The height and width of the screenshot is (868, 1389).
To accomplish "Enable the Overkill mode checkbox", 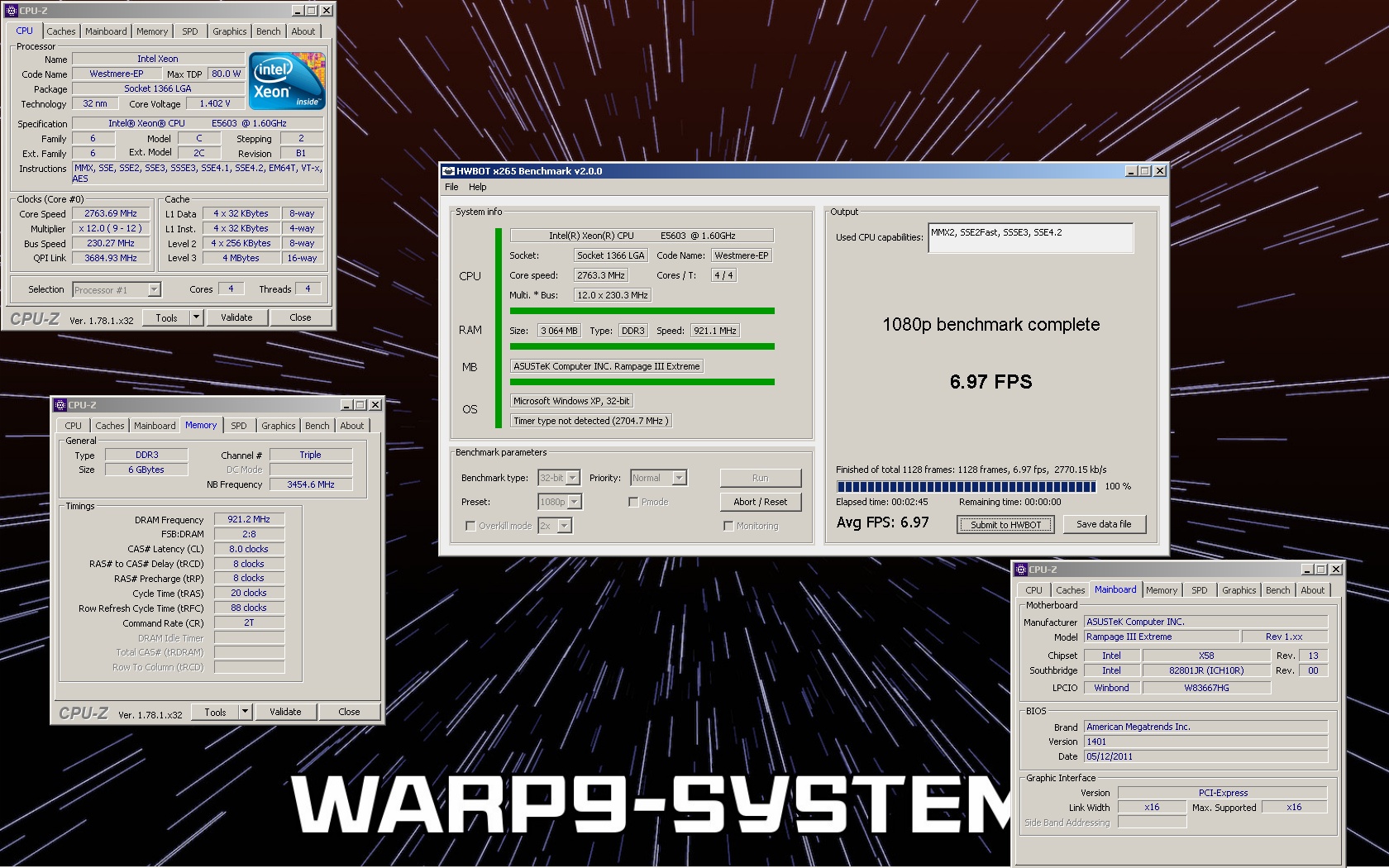I will (x=470, y=526).
